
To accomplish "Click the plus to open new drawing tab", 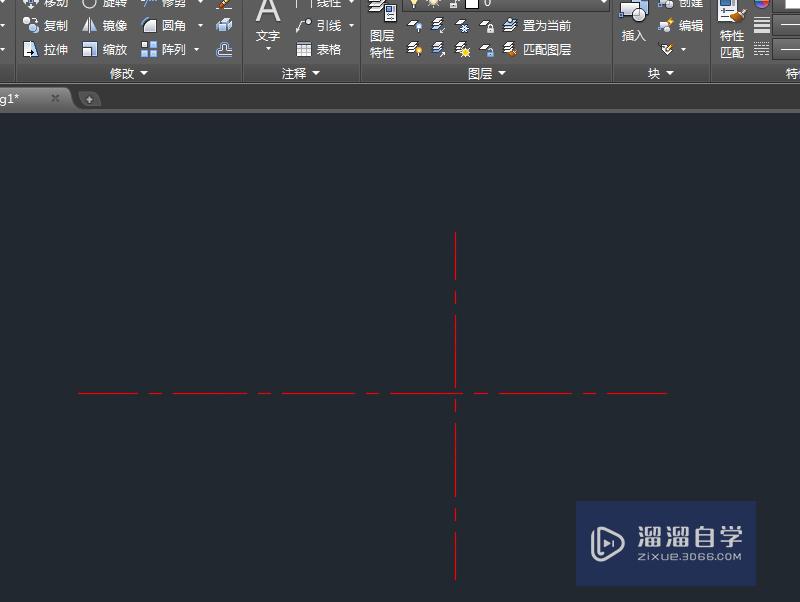I will [90, 99].
